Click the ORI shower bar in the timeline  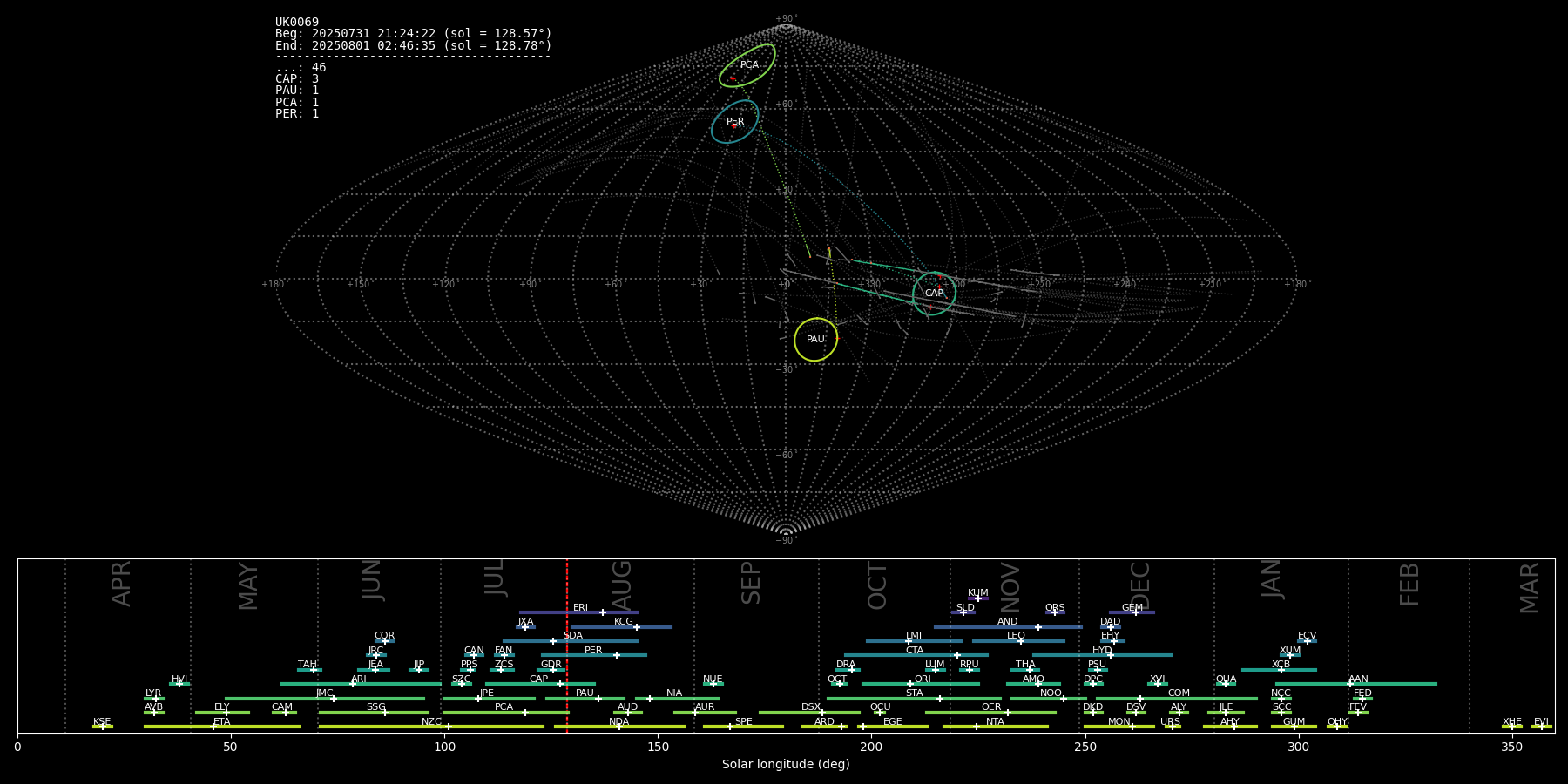coord(921,684)
